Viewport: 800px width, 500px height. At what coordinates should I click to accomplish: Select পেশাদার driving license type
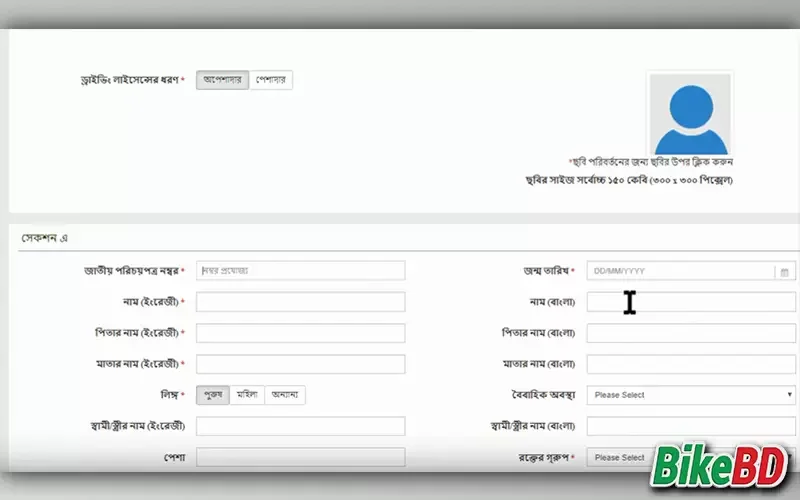click(270, 80)
